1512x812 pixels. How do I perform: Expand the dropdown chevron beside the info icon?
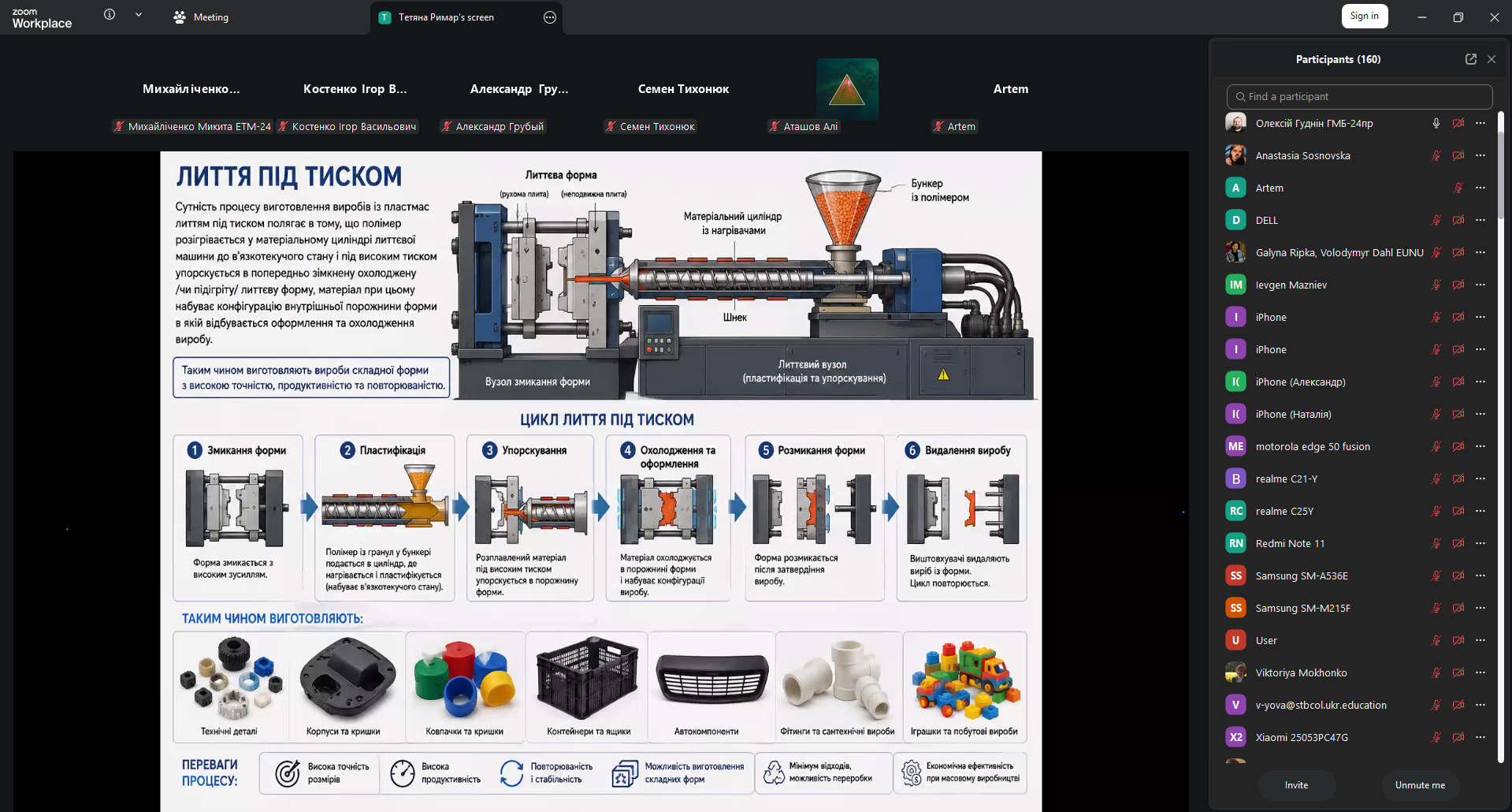coord(139,15)
